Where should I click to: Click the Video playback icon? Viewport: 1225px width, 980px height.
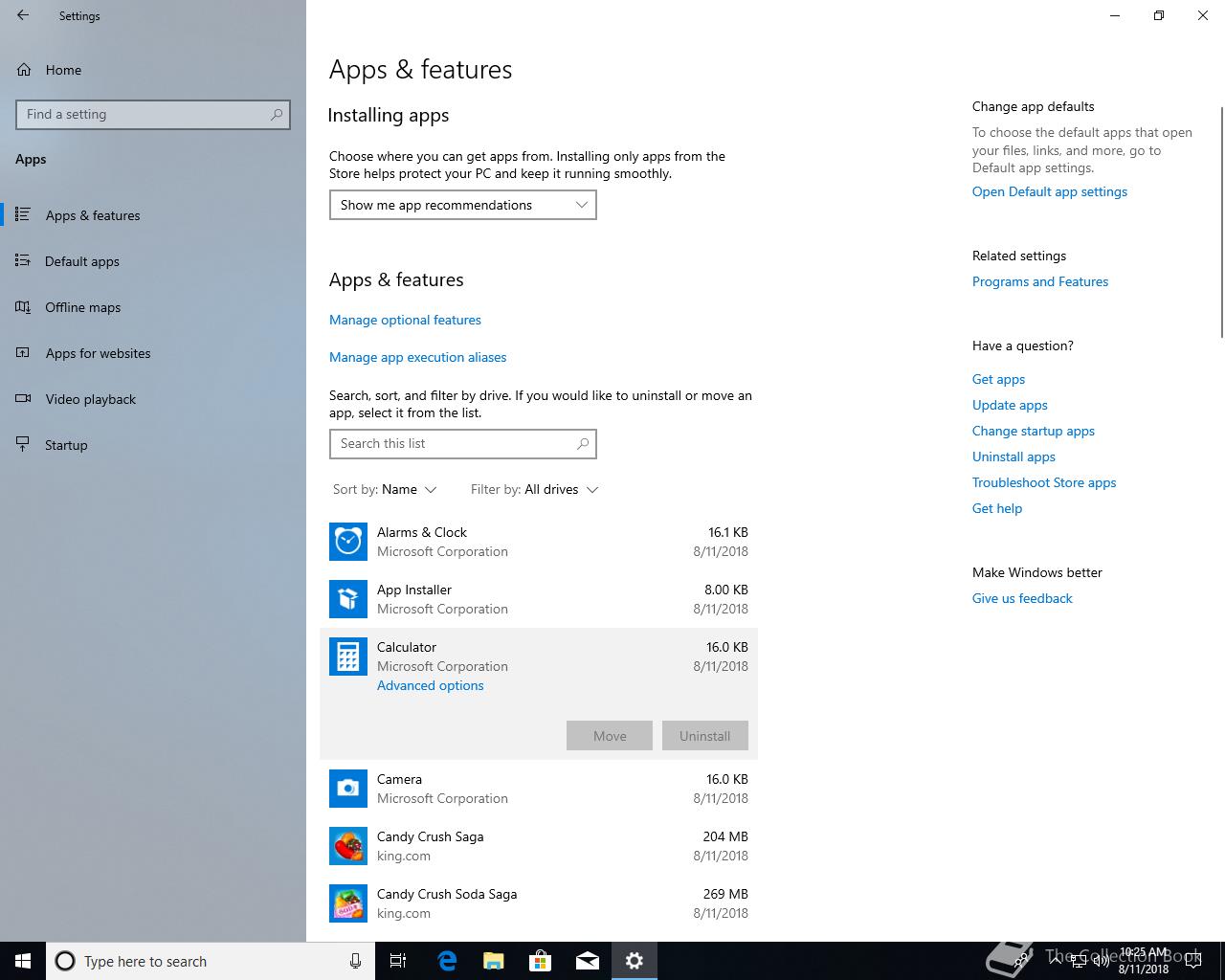coord(23,398)
